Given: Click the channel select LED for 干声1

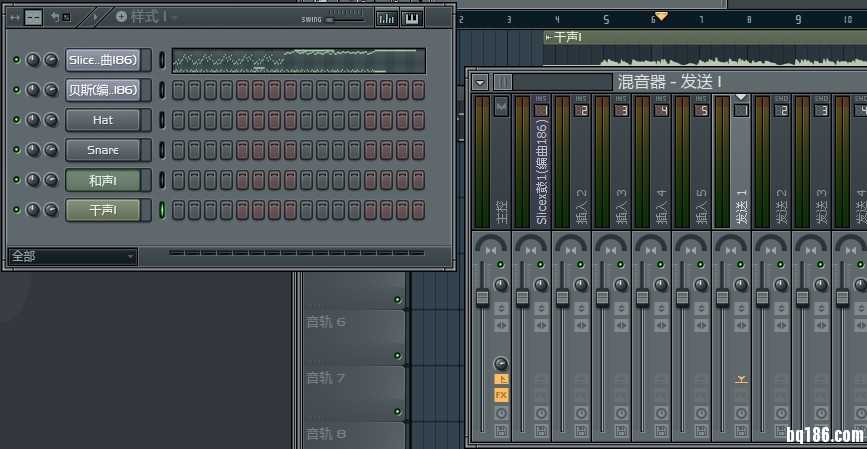Looking at the screenshot, I should coord(162,210).
